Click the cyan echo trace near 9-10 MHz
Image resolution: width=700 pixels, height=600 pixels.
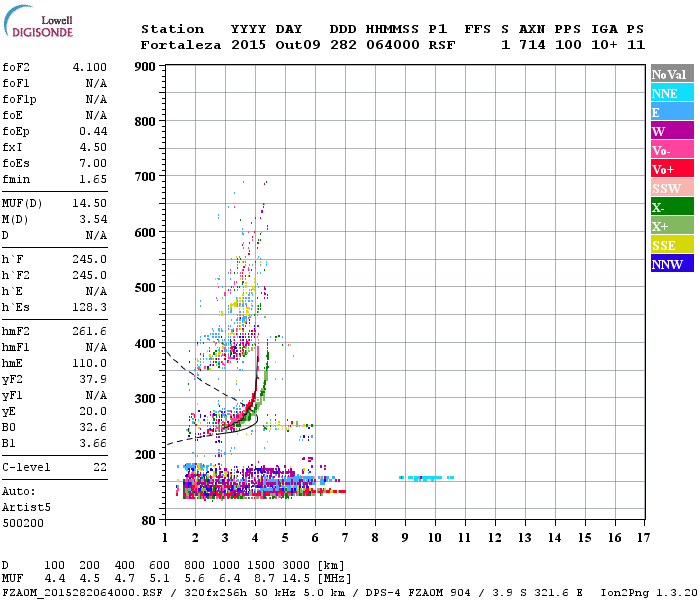(426, 478)
